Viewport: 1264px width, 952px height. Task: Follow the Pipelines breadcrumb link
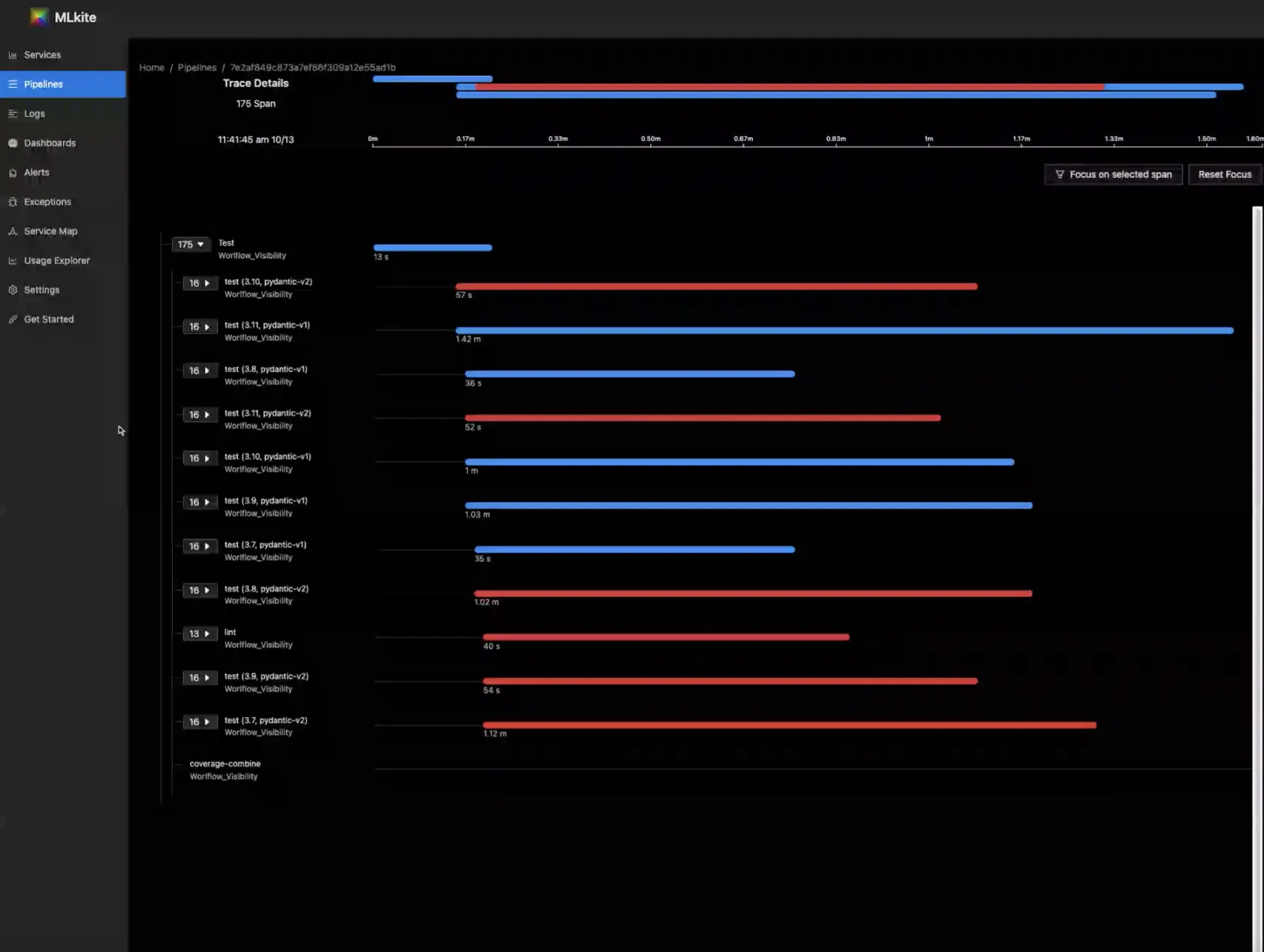pyautogui.click(x=197, y=67)
